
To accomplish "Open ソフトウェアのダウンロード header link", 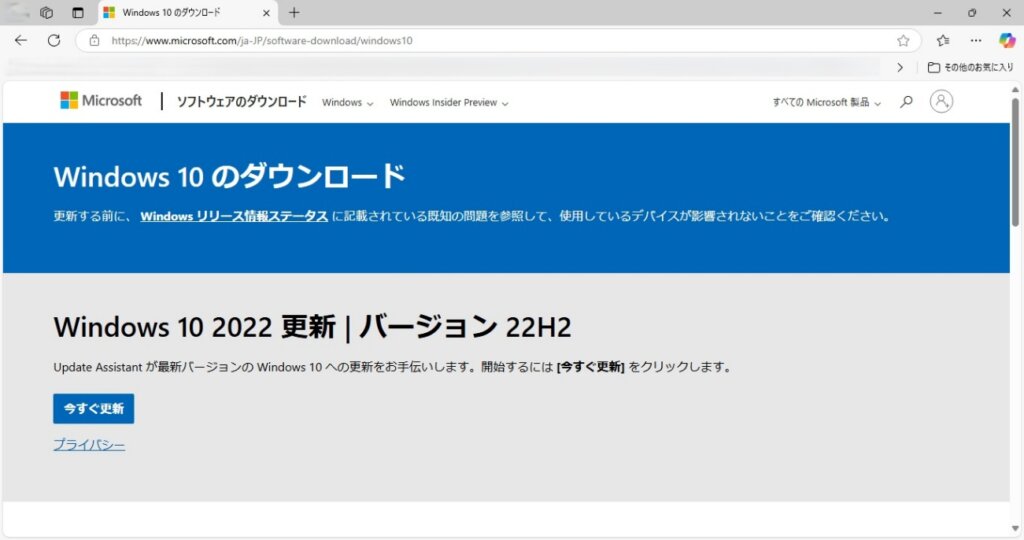I will (242, 101).
